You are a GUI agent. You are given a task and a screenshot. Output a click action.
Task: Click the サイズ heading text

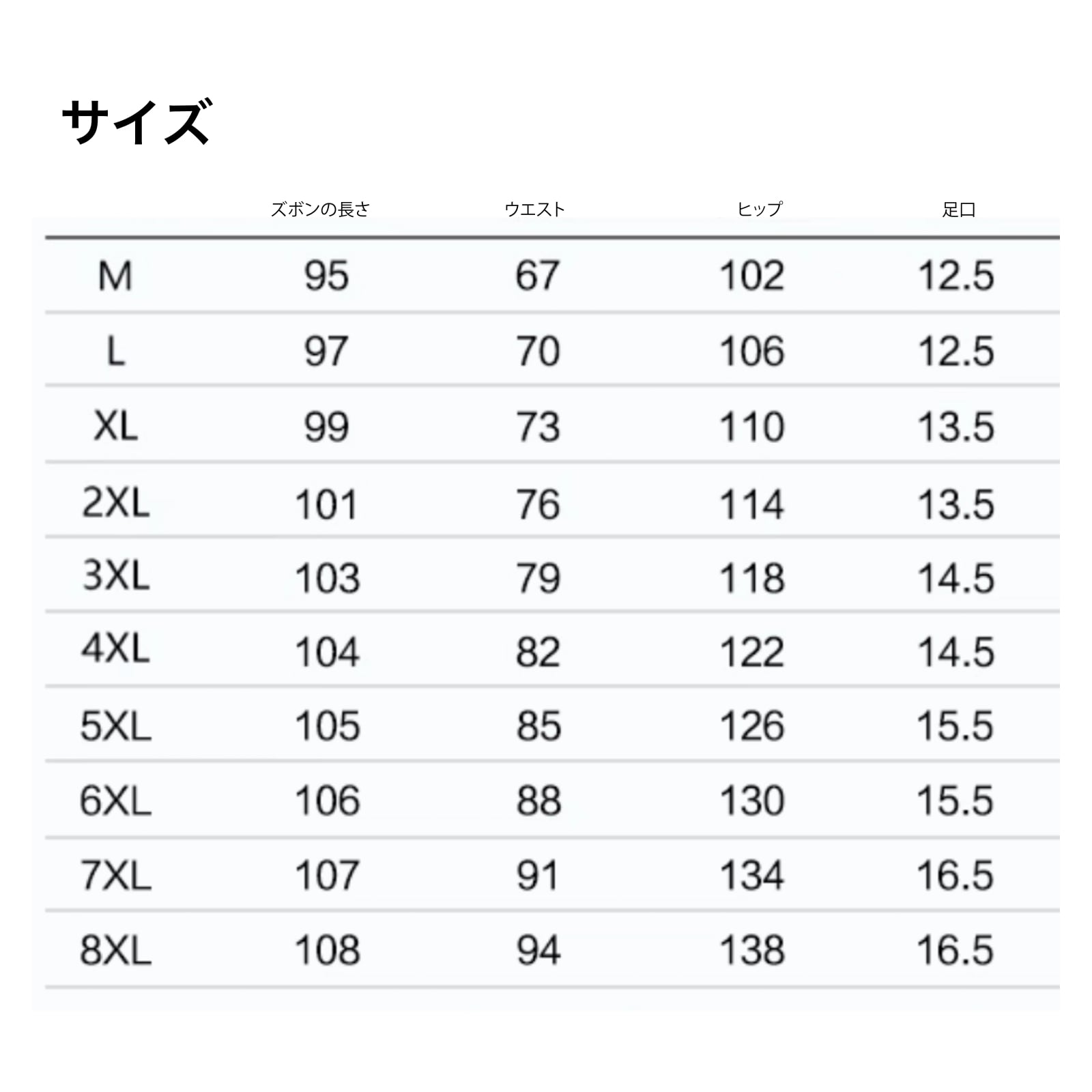[137, 122]
